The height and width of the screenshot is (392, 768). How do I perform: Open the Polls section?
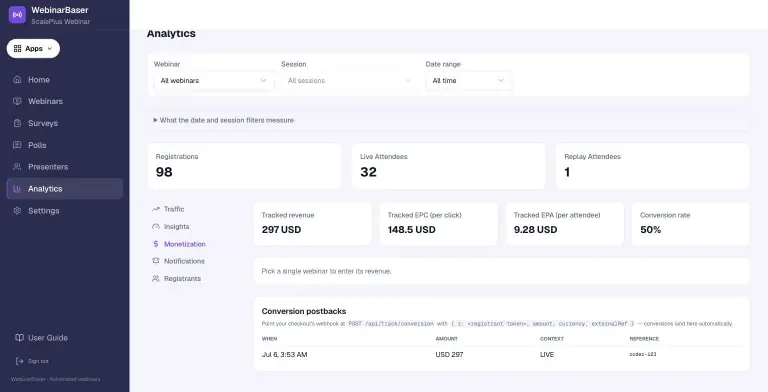[x=65, y=145]
